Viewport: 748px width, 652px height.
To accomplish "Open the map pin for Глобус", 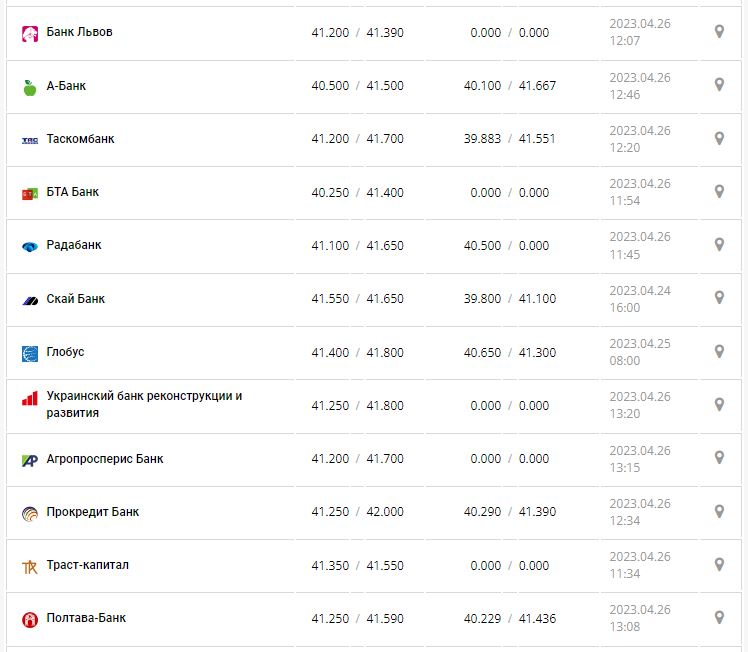I will pos(719,351).
